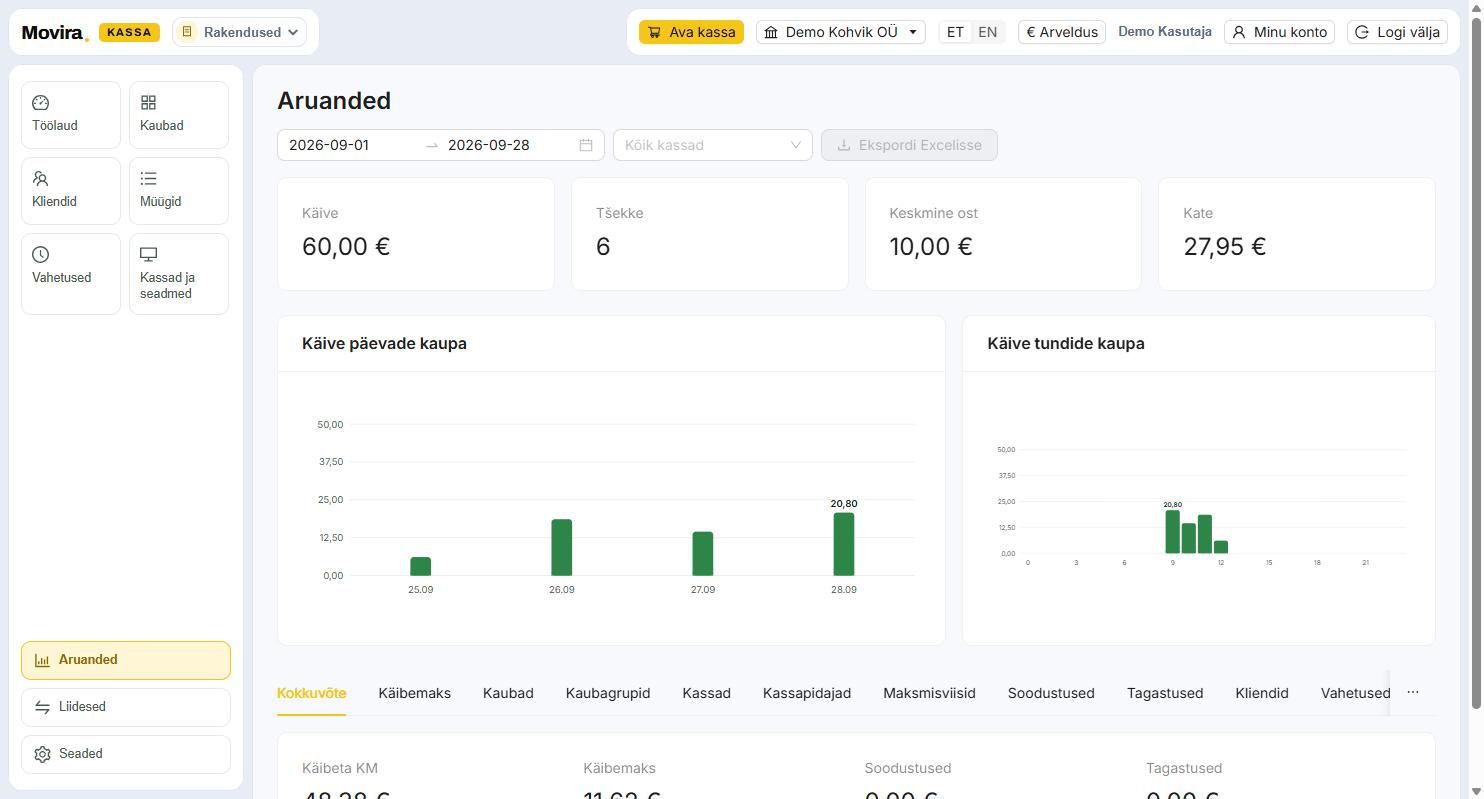Screen dimensions: 1484x799
Task: Show more tabs with the ellipsis
Action: (x=1412, y=692)
